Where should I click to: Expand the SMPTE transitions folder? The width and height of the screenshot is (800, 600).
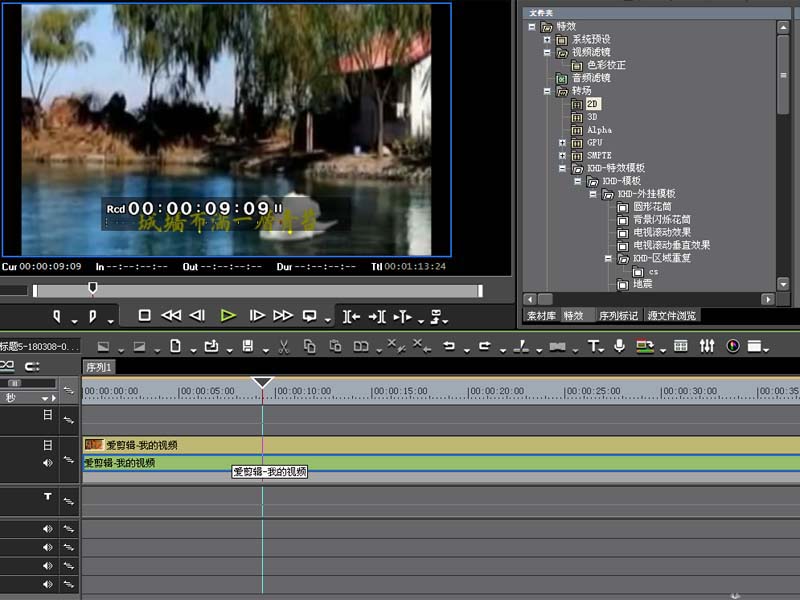[x=562, y=155]
